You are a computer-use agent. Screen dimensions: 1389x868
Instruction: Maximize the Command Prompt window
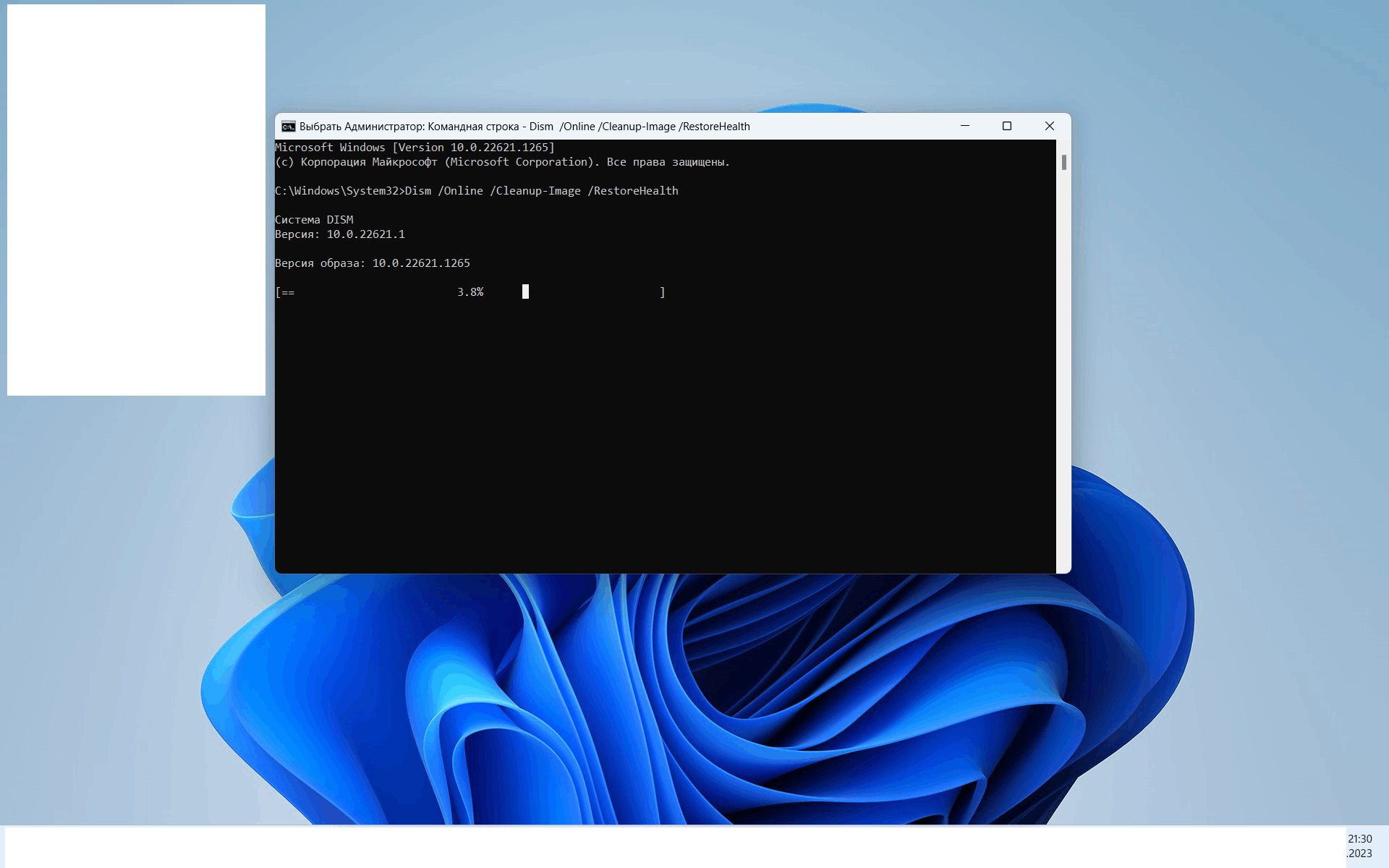1006,126
